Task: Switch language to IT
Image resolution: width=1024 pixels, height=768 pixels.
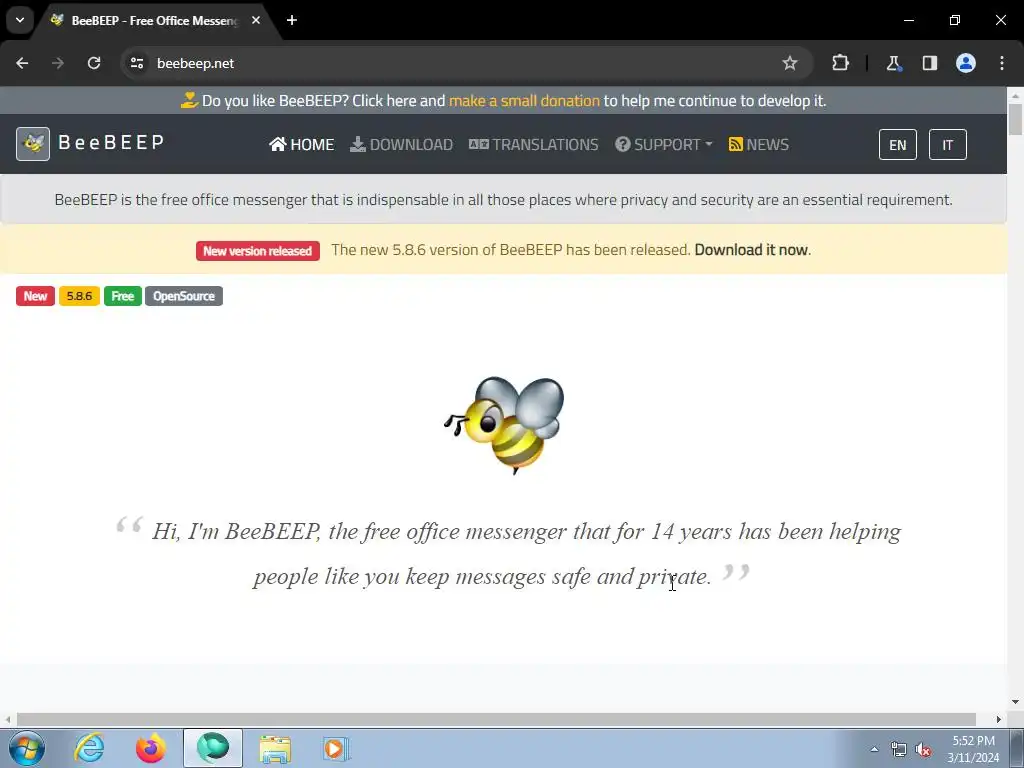Action: tap(948, 144)
